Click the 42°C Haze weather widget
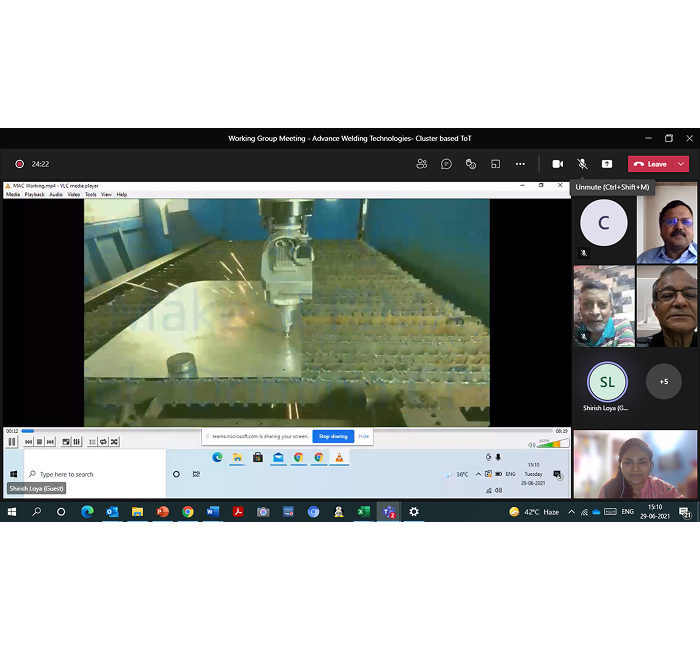This screenshot has height=650, width=700. (x=533, y=512)
